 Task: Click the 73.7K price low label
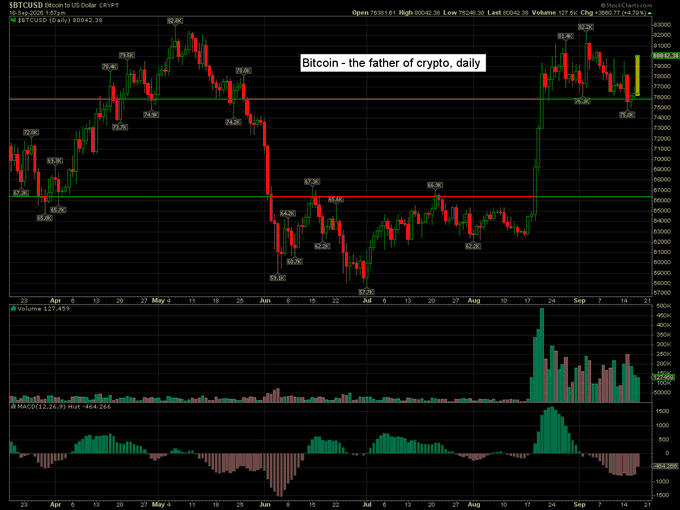pyautogui.click(x=120, y=127)
